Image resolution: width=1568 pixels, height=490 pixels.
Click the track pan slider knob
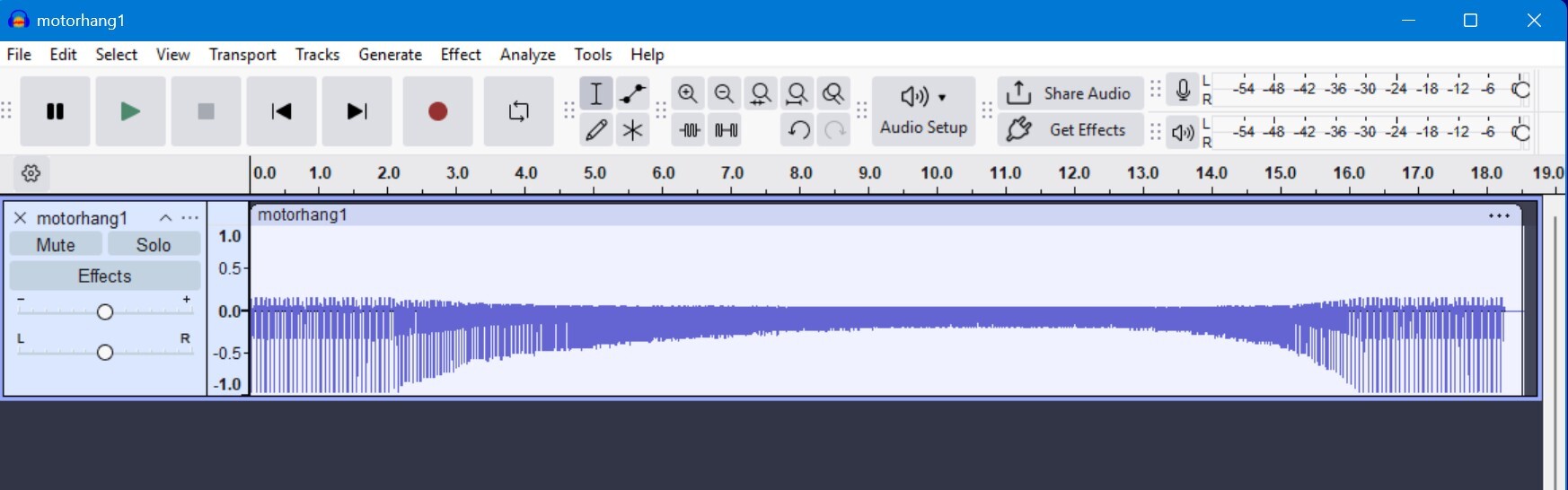pyautogui.click(x=105, y=352)
